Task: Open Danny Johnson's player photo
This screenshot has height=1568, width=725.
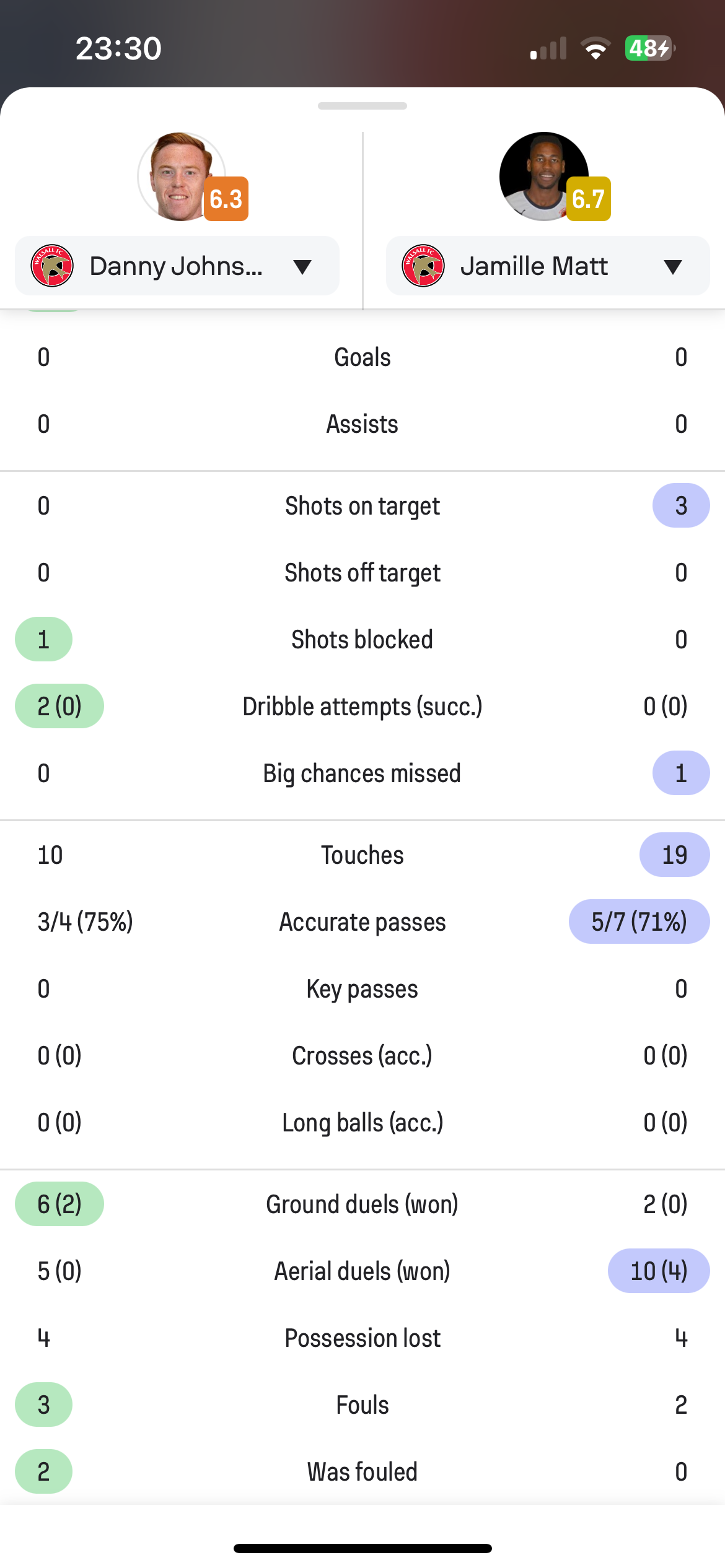Action: coord(181,176)
